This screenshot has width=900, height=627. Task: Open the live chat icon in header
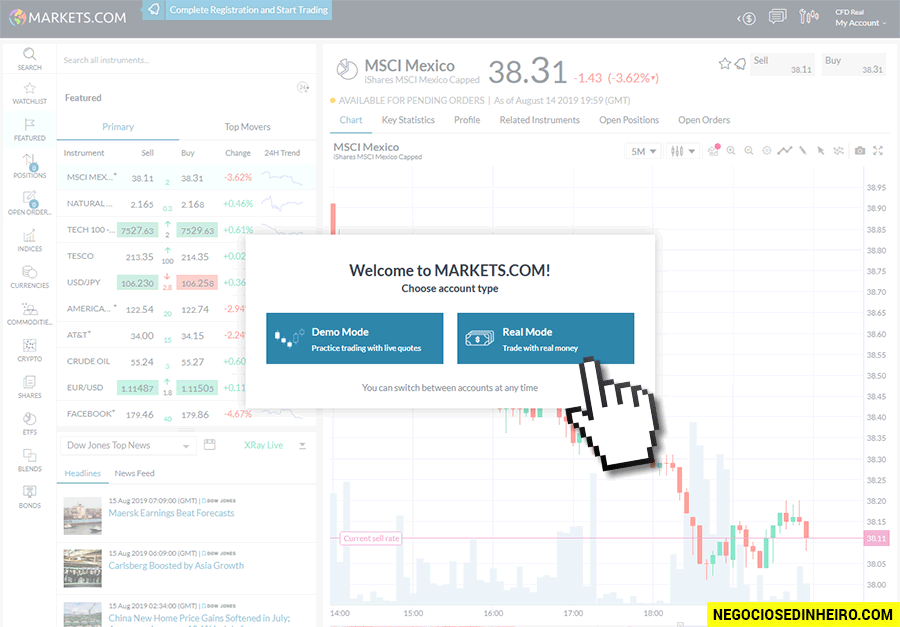pos(777,17)
